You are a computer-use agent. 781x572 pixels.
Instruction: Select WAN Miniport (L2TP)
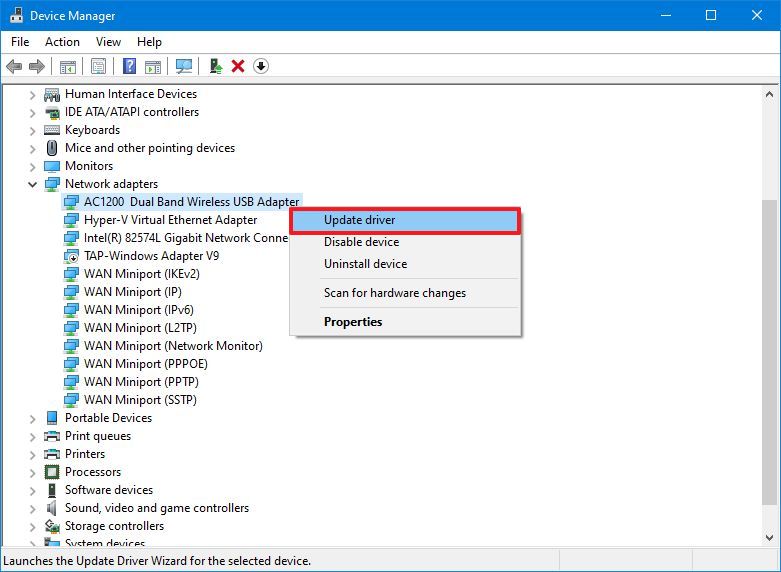[x=140, y=328]
